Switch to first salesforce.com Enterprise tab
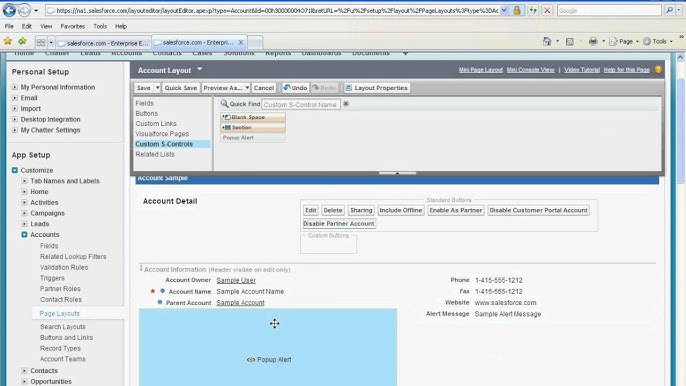Viewport: 686px width, 386px height. point(104,43)
